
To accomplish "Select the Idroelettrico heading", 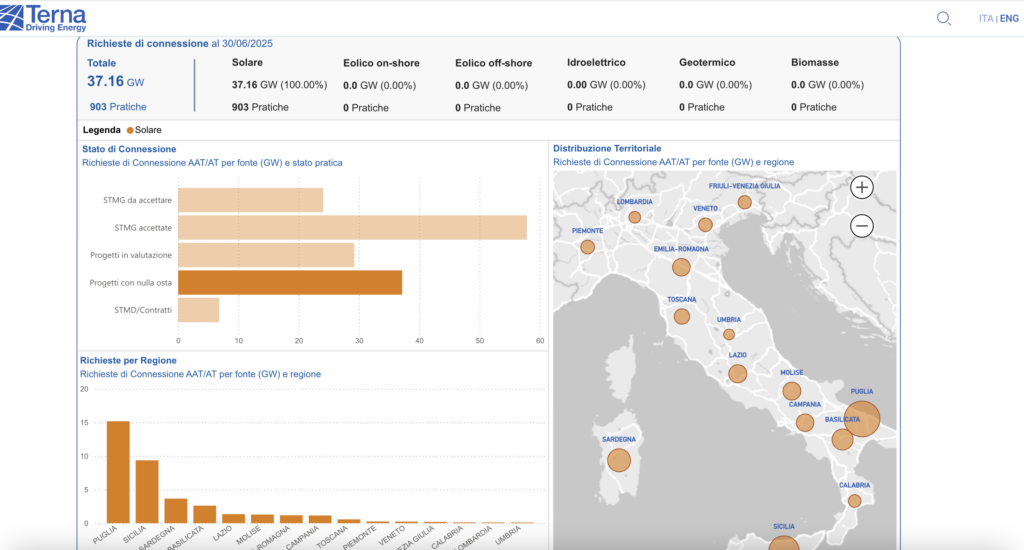I will pos(596,63).
